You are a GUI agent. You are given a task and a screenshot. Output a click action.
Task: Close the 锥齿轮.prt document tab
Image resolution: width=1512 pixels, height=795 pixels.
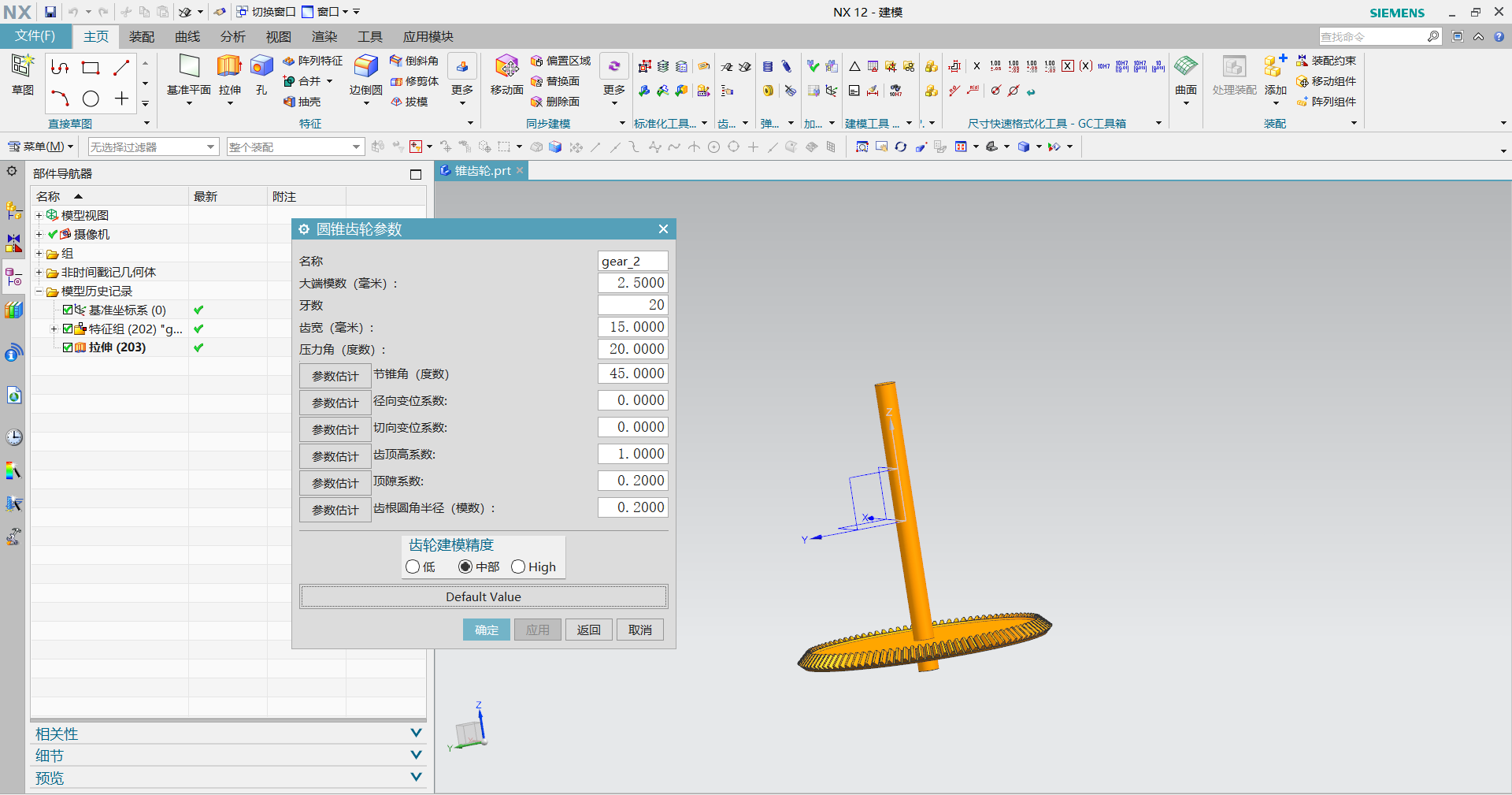[x=520, y=170]
